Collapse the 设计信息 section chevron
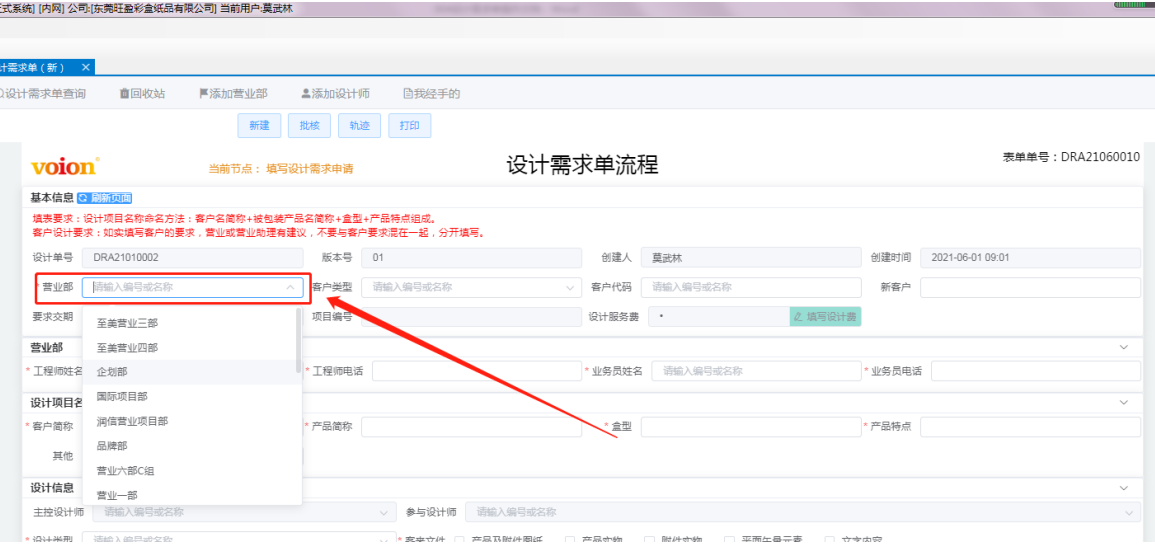This screenshot has height=544, width=1155. point(1124,488)
